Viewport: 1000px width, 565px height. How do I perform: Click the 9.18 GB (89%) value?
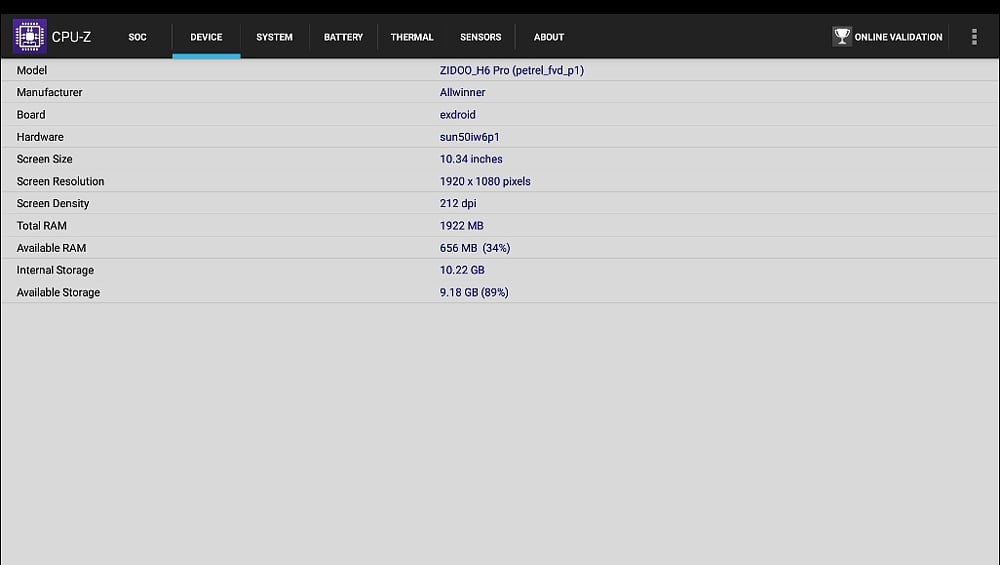474,292
